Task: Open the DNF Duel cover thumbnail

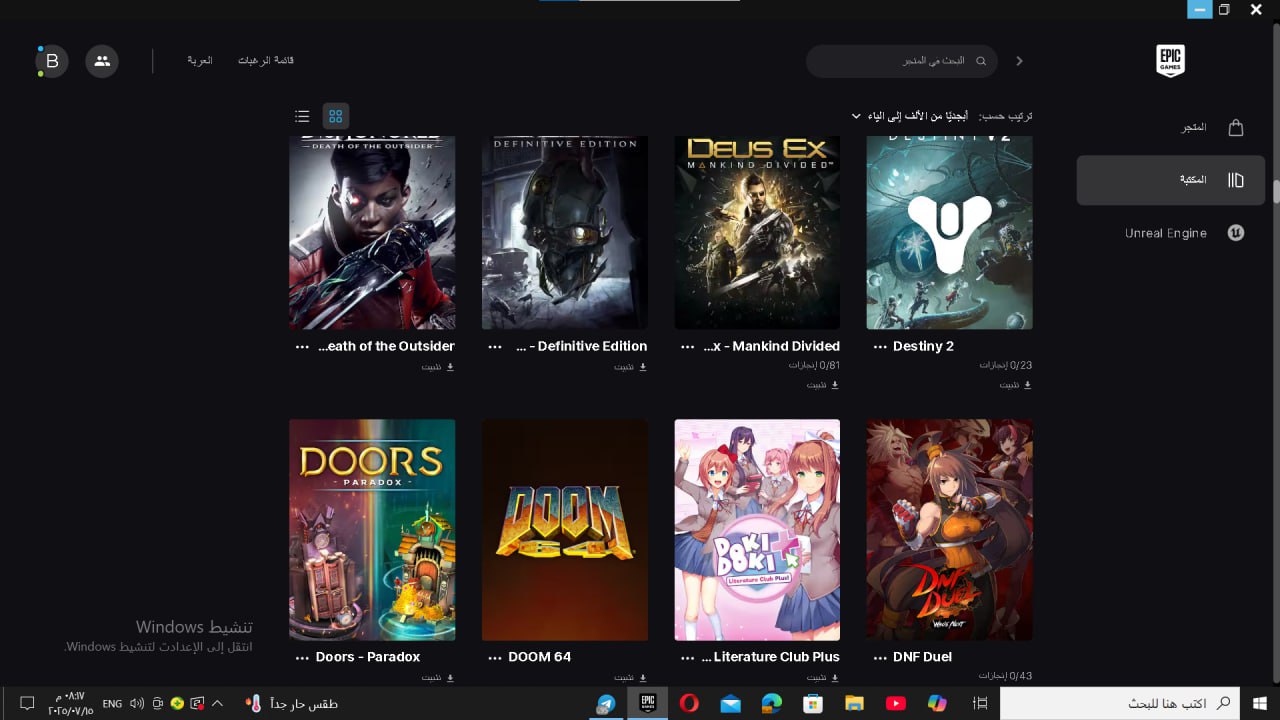Action: pos(949,530)
